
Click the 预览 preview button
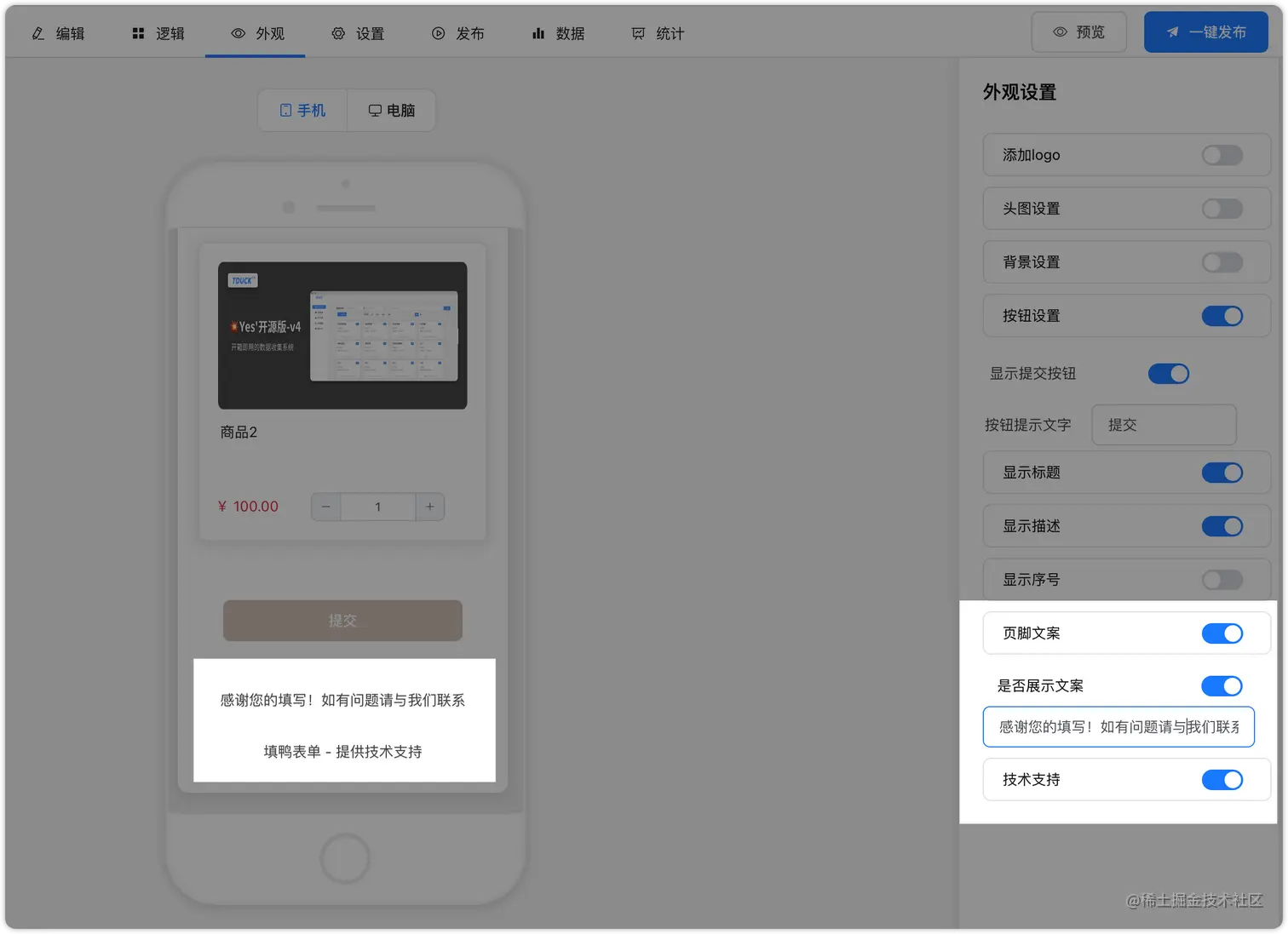1078,32
